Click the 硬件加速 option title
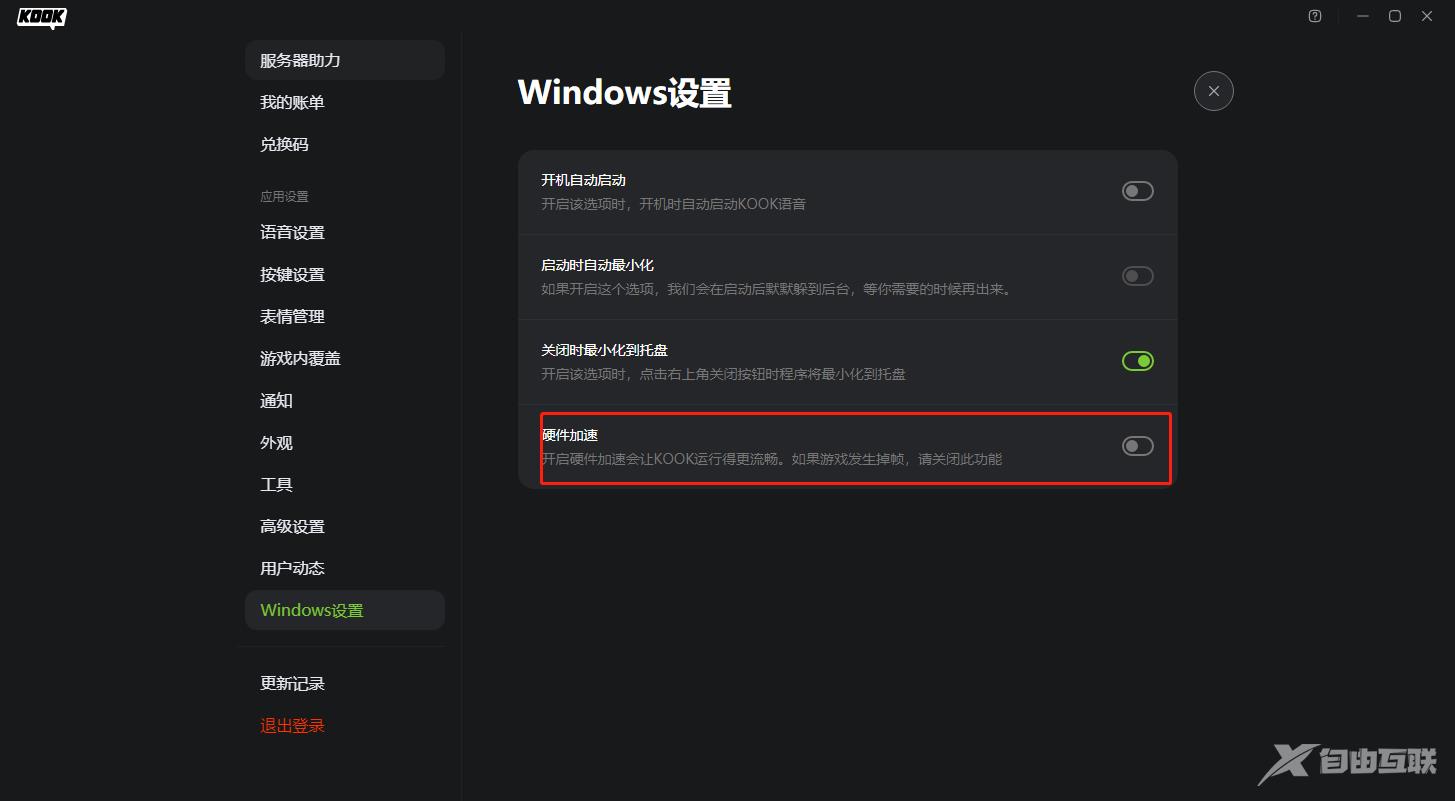This screenshot has width=1455, height=801. click(x=570, y=435)
